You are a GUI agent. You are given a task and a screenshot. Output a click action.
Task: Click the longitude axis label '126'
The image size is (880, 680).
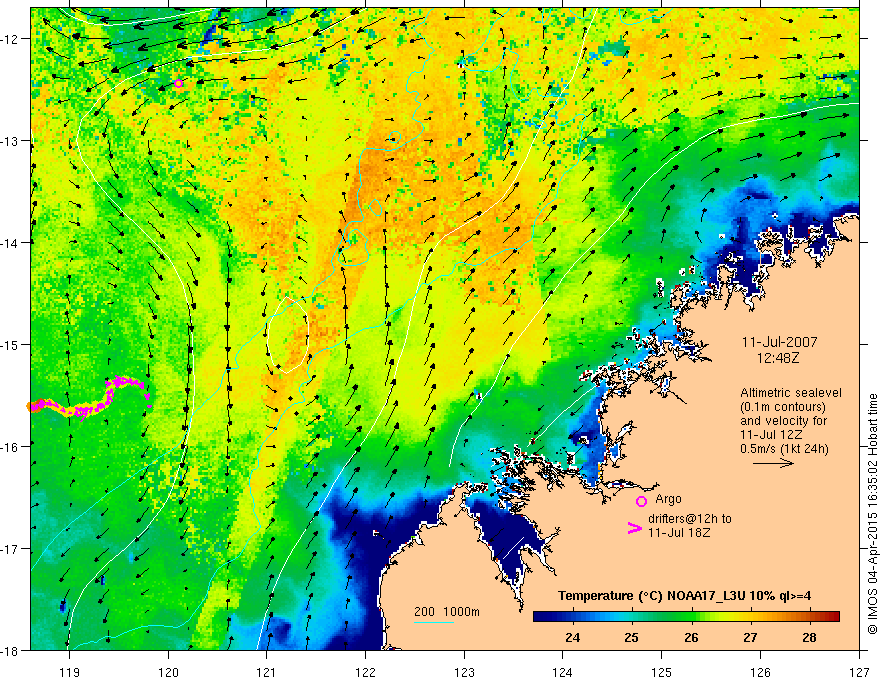tap(760, 672)
